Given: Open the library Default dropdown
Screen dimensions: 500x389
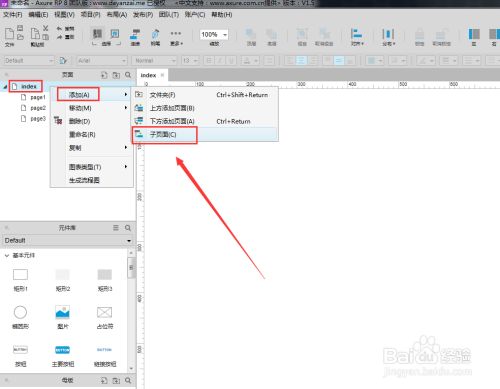Looking at the screenshot, I should [68, 240].
